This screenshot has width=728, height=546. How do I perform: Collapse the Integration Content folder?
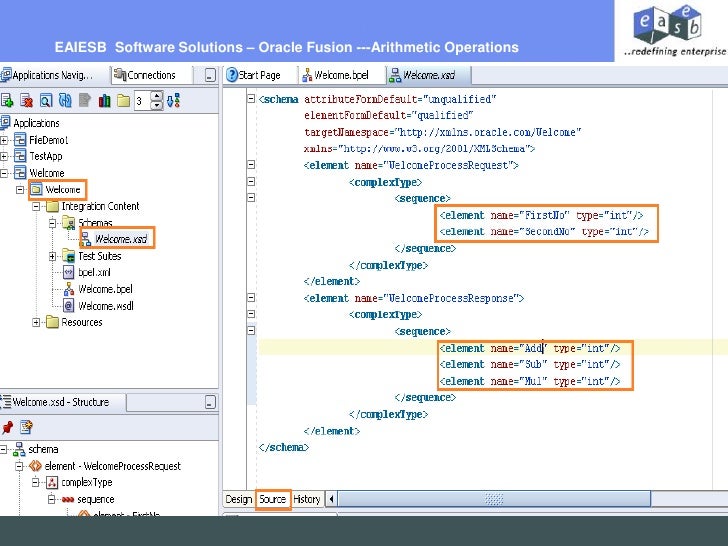coord(36,206)
